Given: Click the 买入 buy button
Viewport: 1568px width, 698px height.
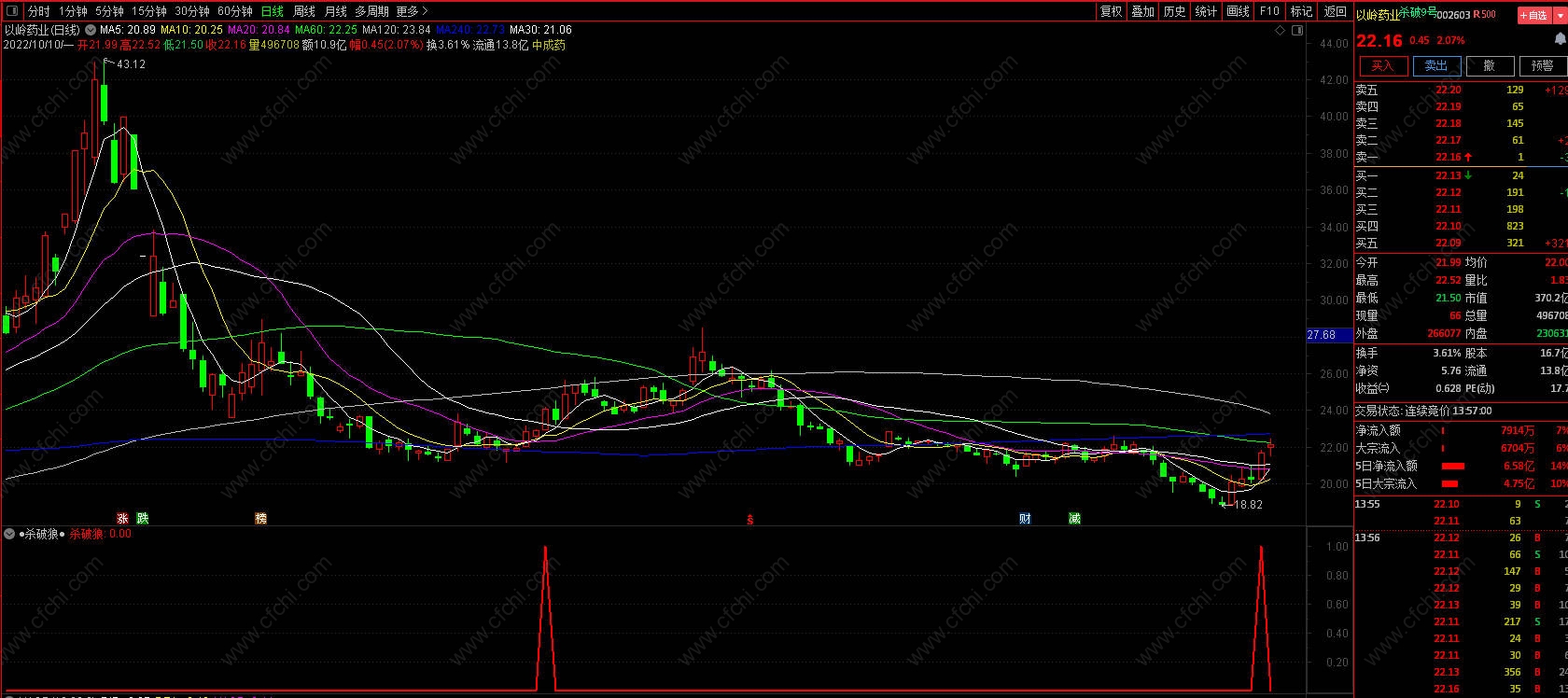Looking at the screenshot, I should pyautogui.click(x=1381, y=65).
